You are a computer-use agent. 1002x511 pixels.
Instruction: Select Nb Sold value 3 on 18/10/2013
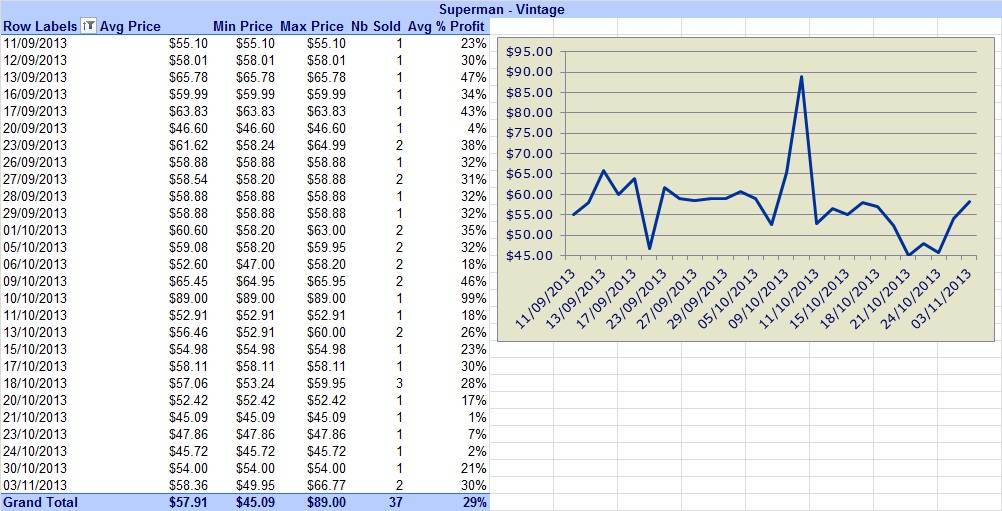tap(399, 383)
